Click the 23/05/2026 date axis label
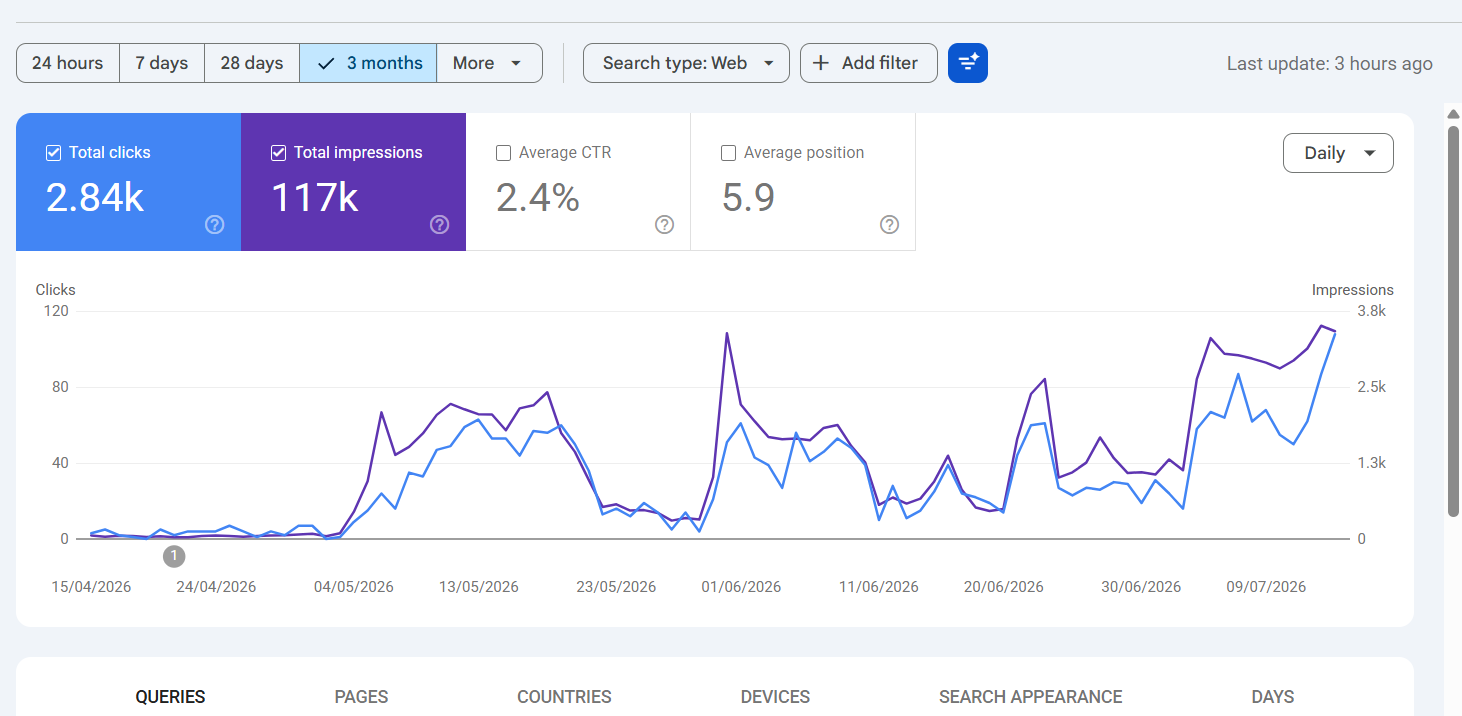 [x=616, y=587]
